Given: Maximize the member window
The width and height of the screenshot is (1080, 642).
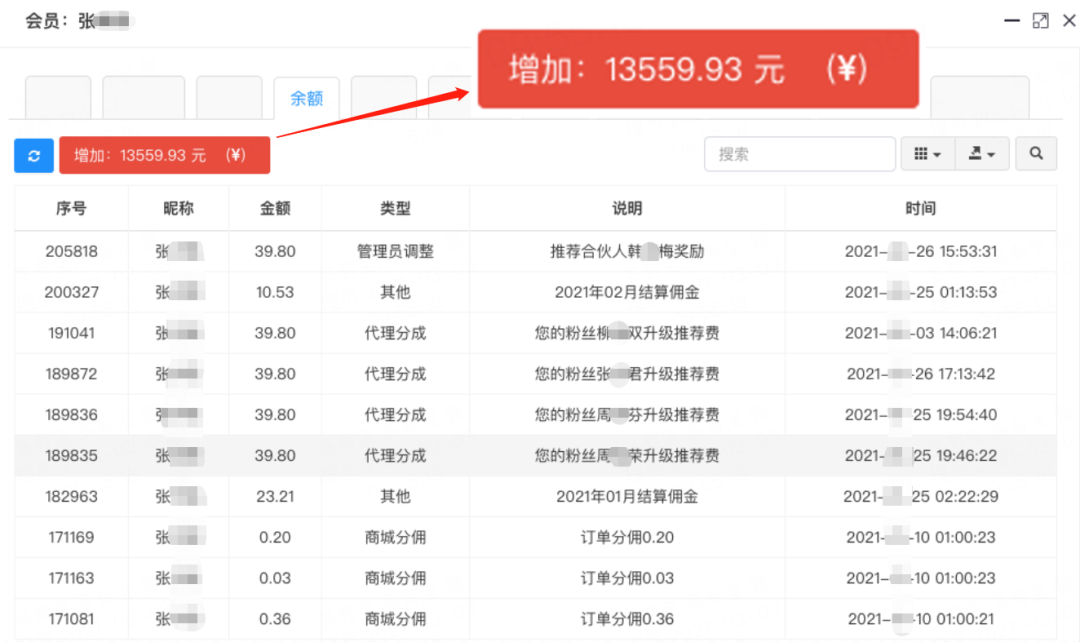Looking at the screenshot, I should [1041, 20].
